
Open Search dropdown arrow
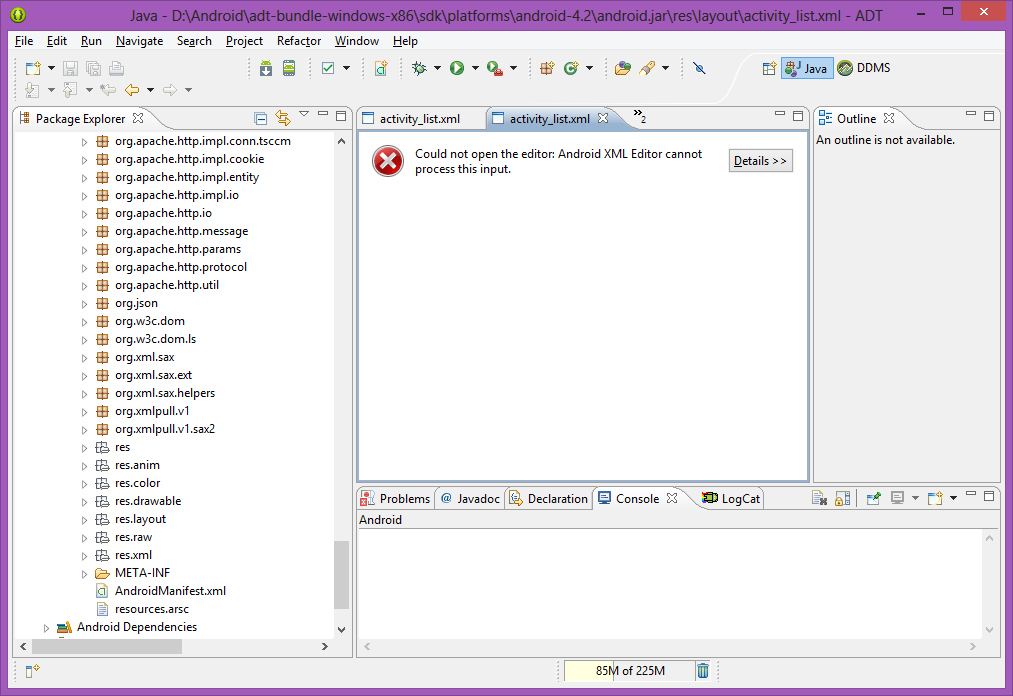coord(665,68)
